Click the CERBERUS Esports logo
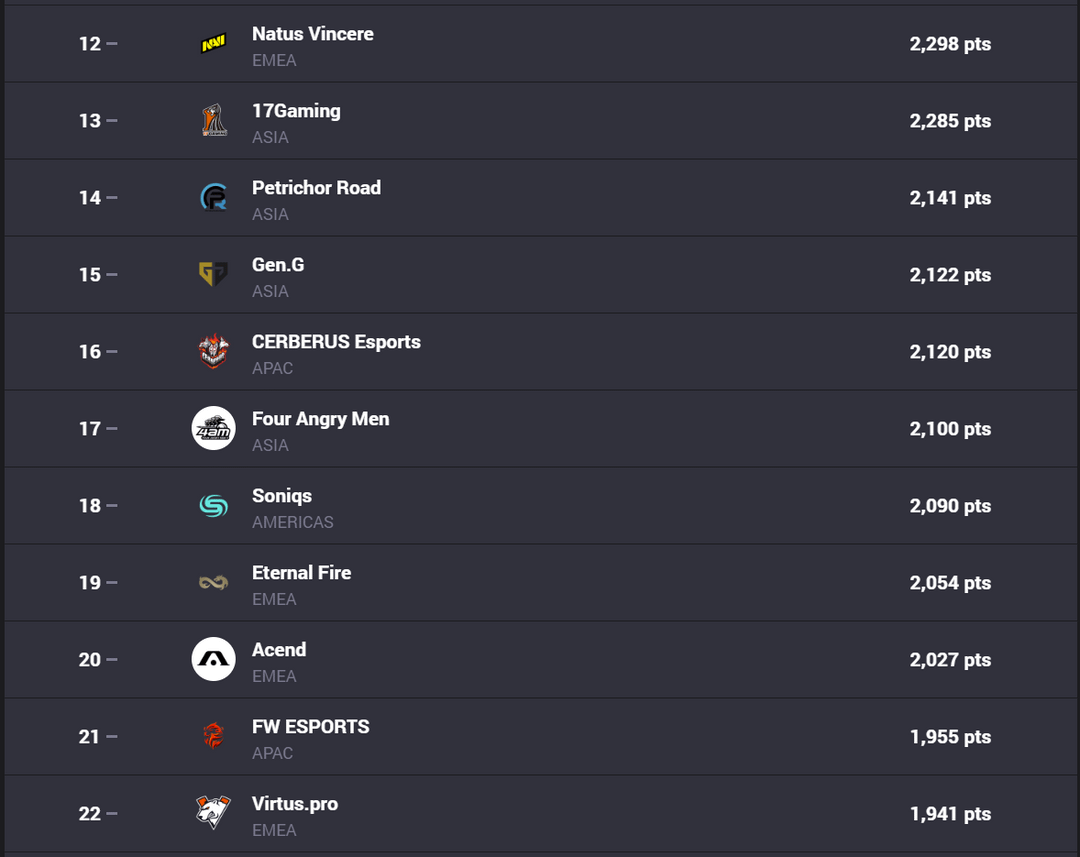The image size is (1080, 857). click(x=213, y=352)
